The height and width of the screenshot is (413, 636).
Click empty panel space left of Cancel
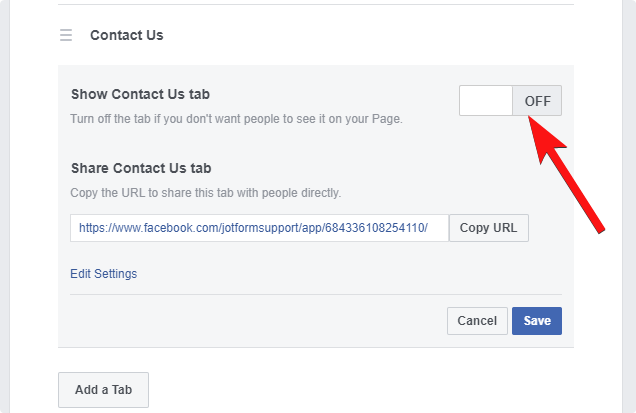click(250, 321)
